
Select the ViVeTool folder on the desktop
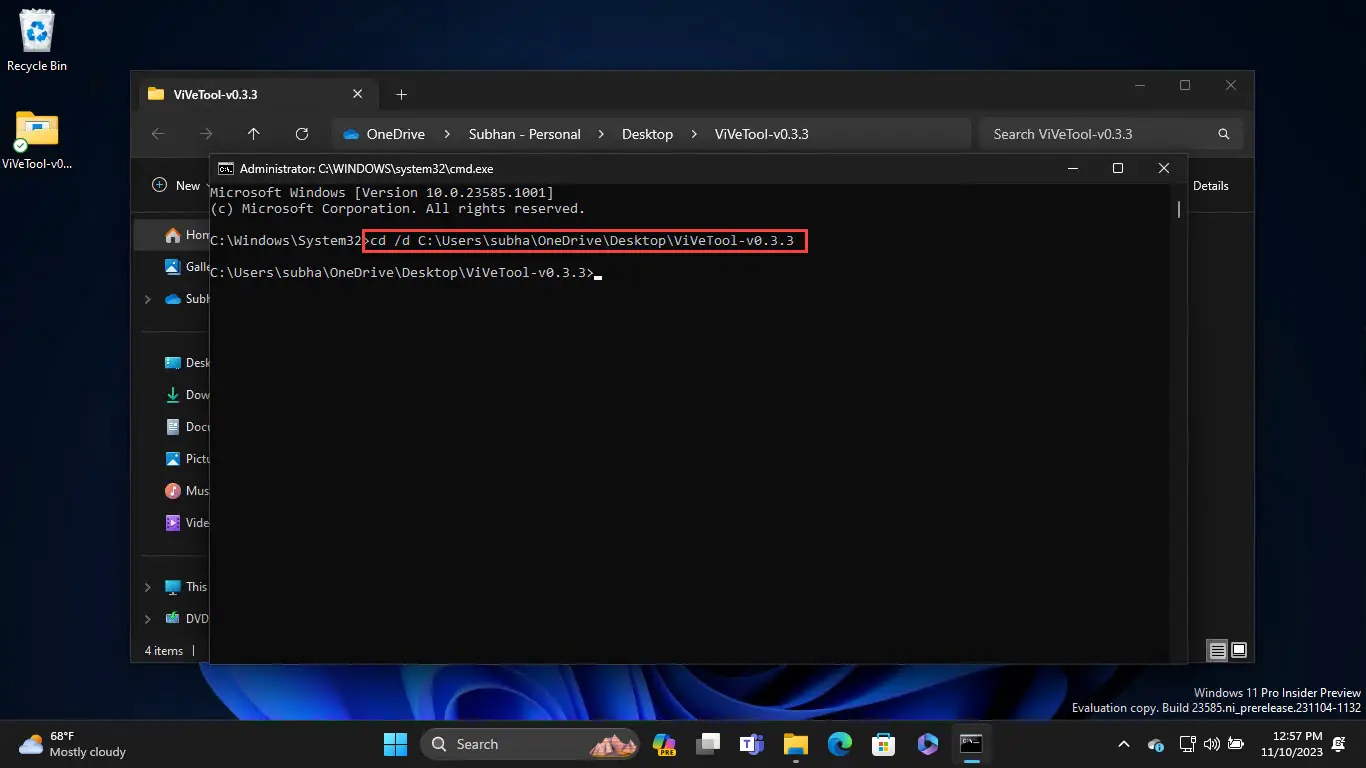tap(37, 140)
